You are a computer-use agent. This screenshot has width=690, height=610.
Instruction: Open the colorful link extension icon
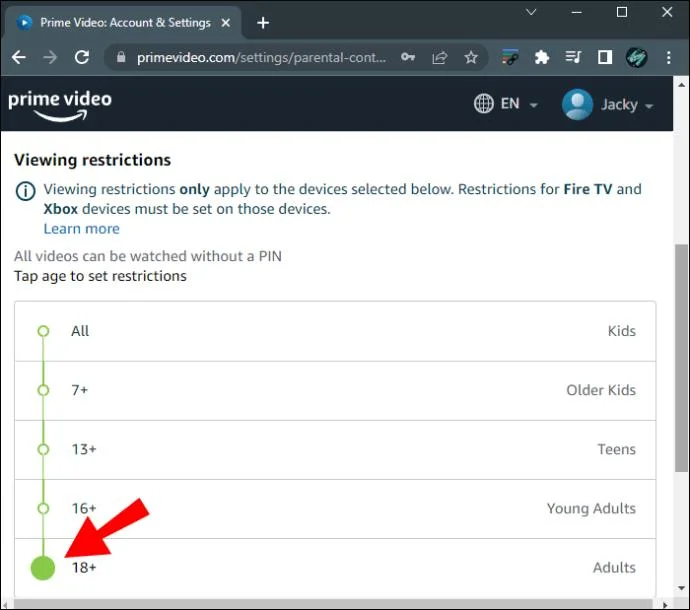point(510,57)
